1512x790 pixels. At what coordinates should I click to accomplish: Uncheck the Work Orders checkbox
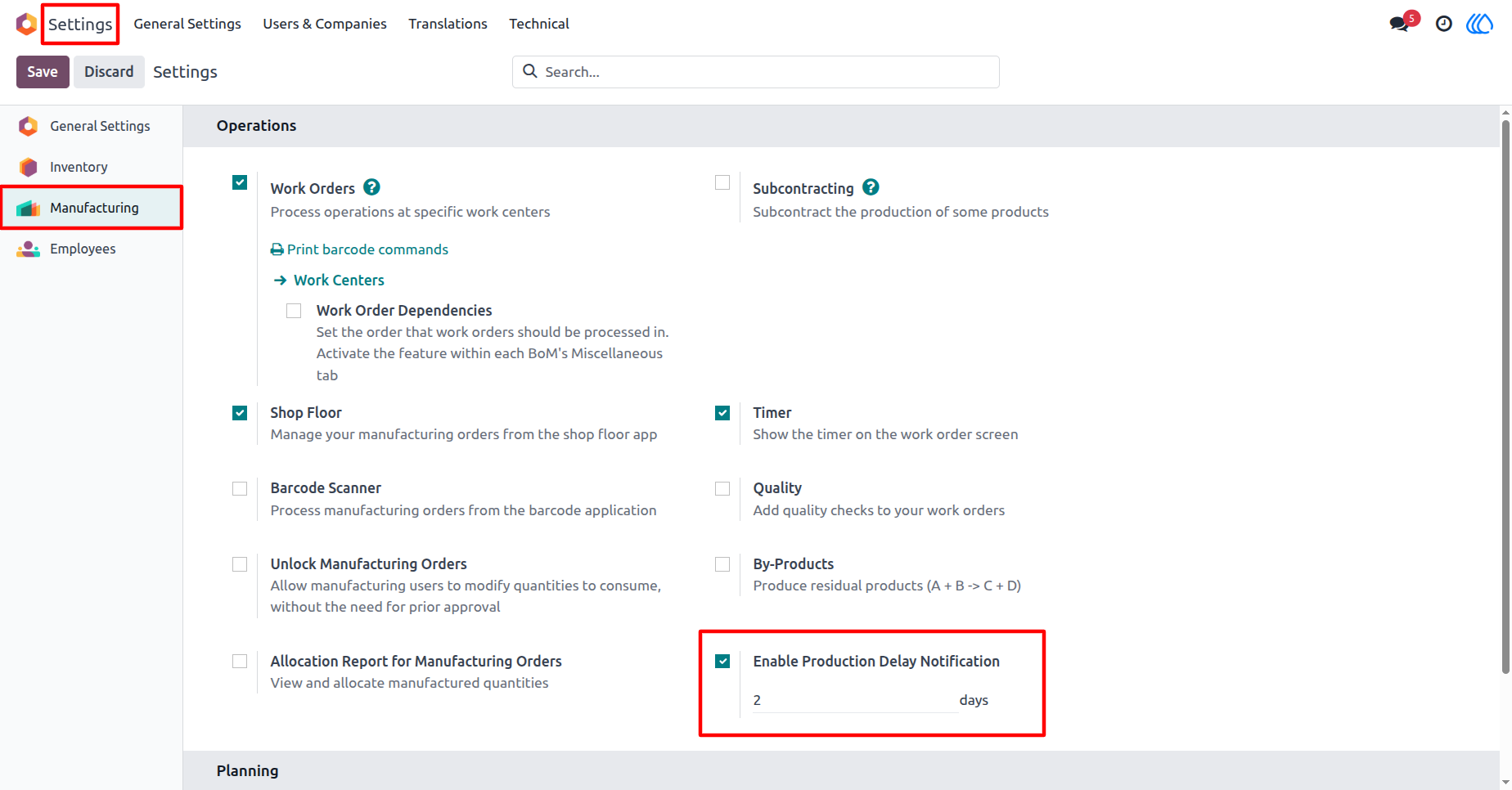click(x=240, y=182)
